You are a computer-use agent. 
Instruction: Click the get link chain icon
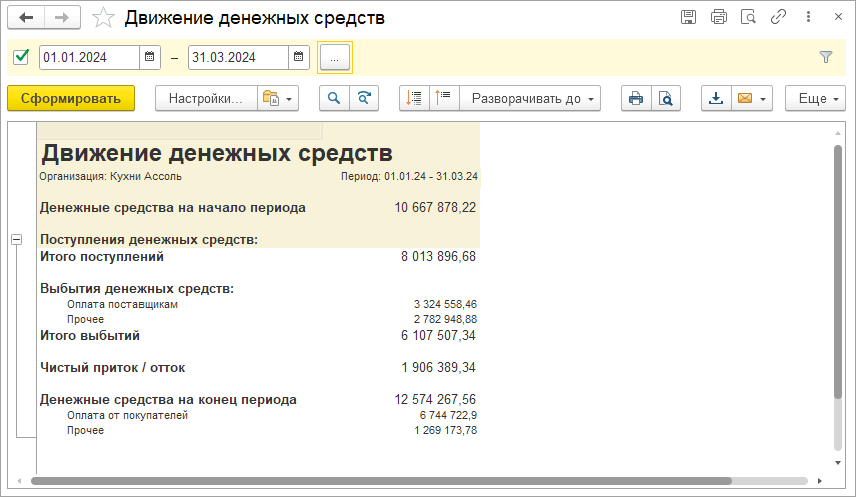coord(777,17)
